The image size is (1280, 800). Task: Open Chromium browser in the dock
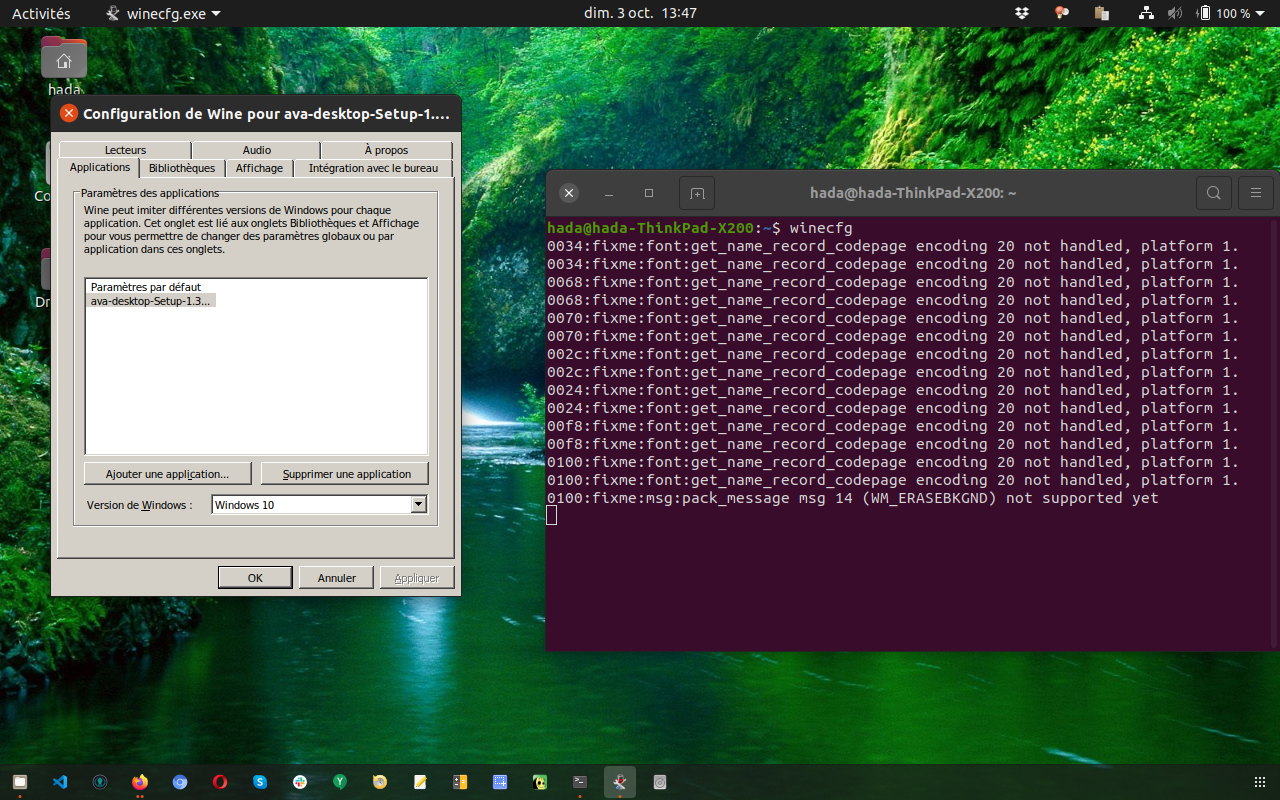tap(180, 782)
